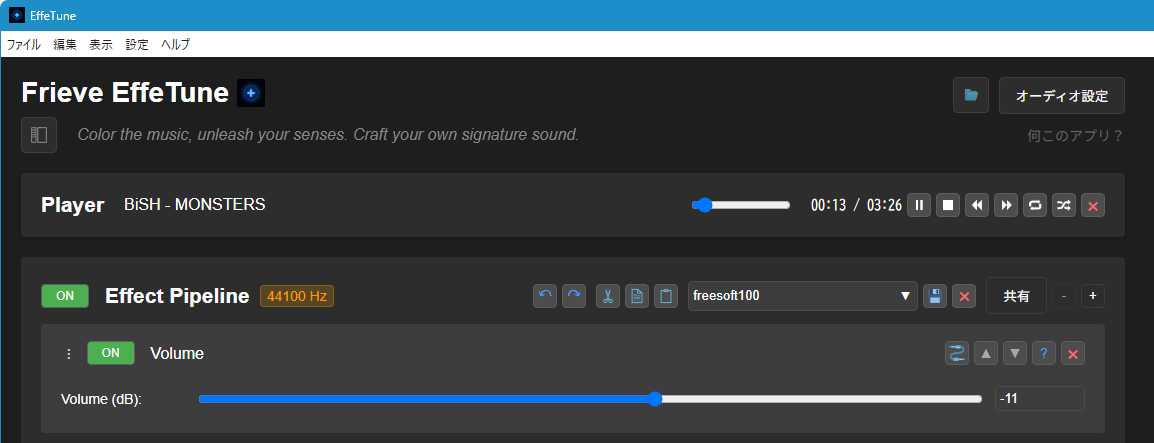Click the 44100 Hz sample rate badge
Viewport: 1154px width, 443px height.
297,296
